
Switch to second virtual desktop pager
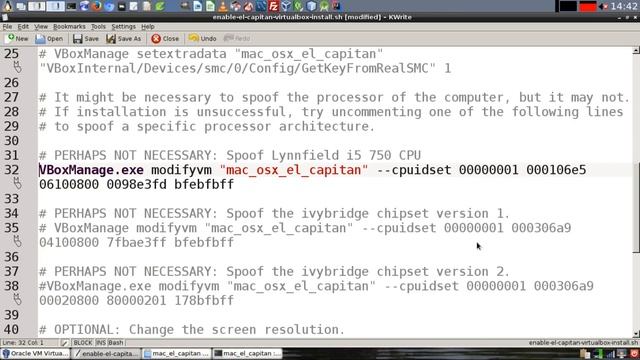coord(55,6)
